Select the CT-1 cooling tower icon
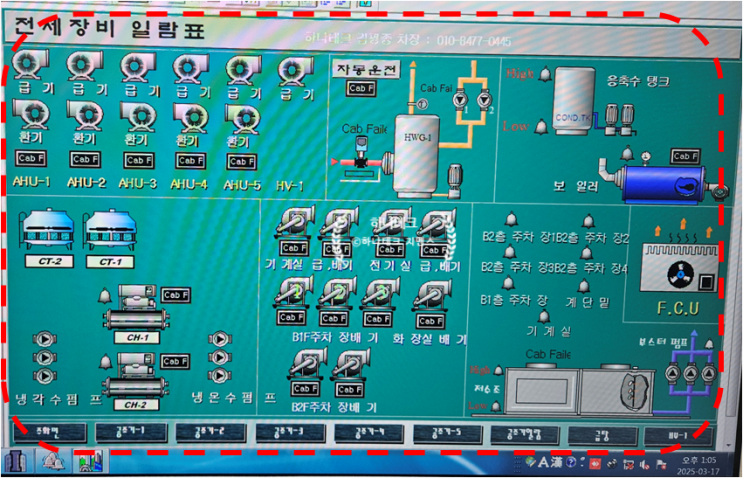Viewport: 743px width, 478px height. pyautogui.click(x=110, y=230)
